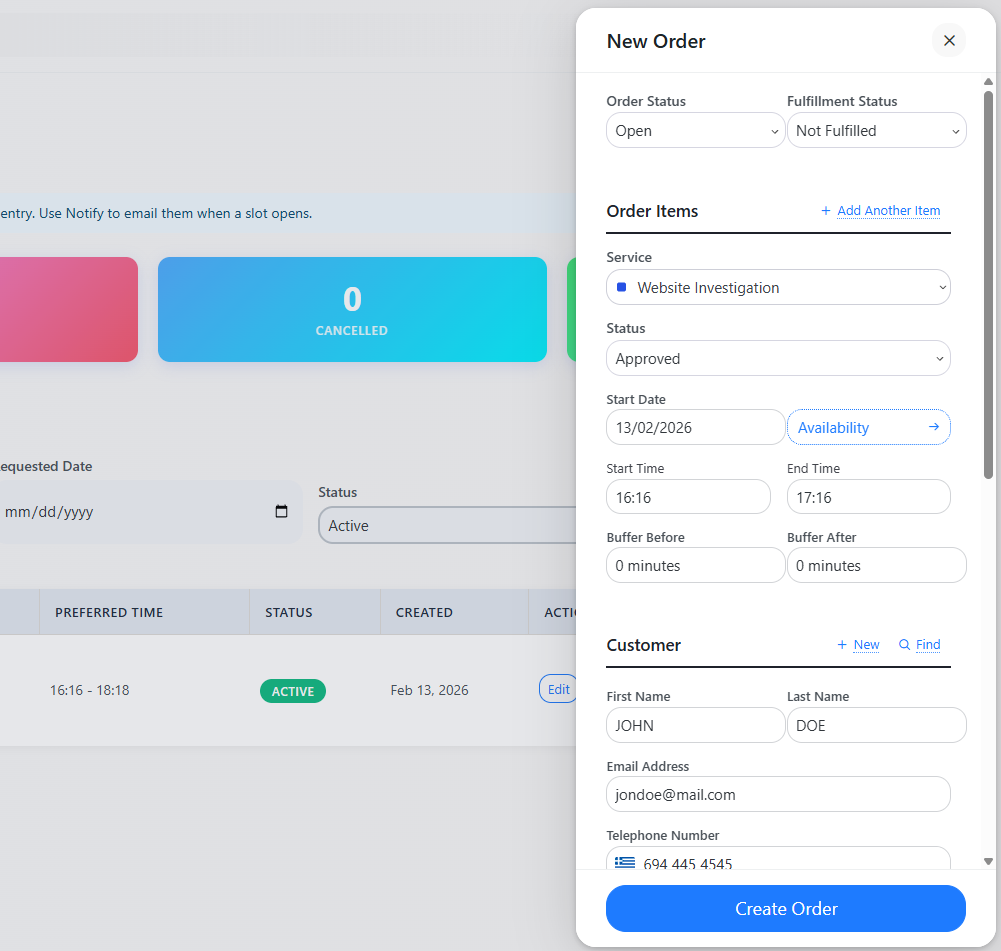The image size is (1001, 951).
Task: Click the Email Address field
Action: [x=778, y=795]
